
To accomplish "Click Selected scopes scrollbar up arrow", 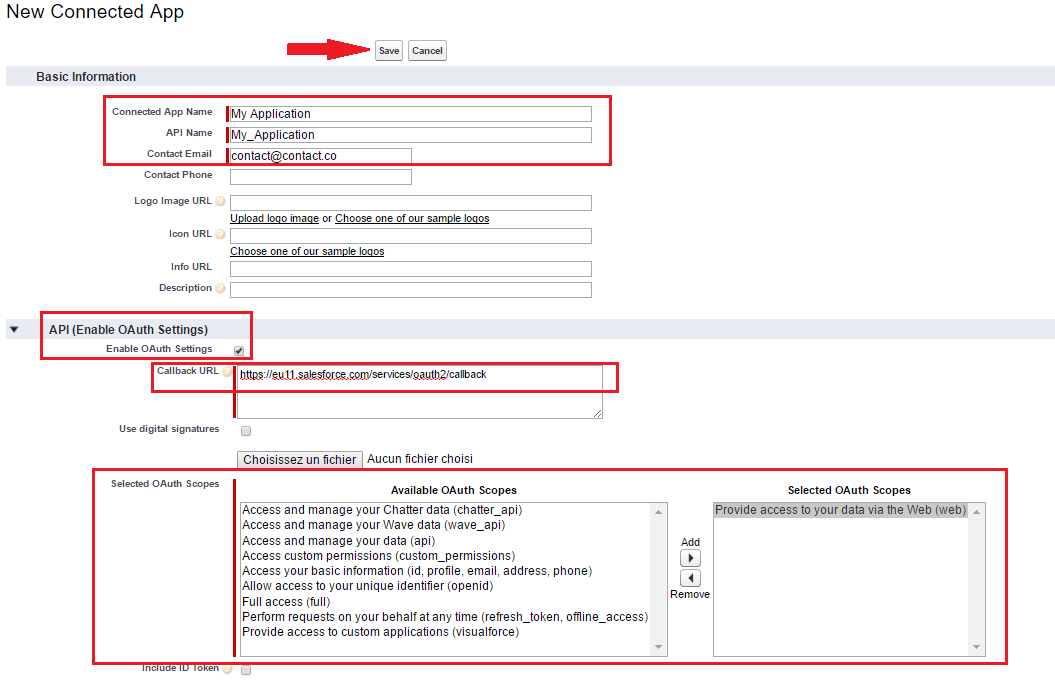I will tap(976, 512).
